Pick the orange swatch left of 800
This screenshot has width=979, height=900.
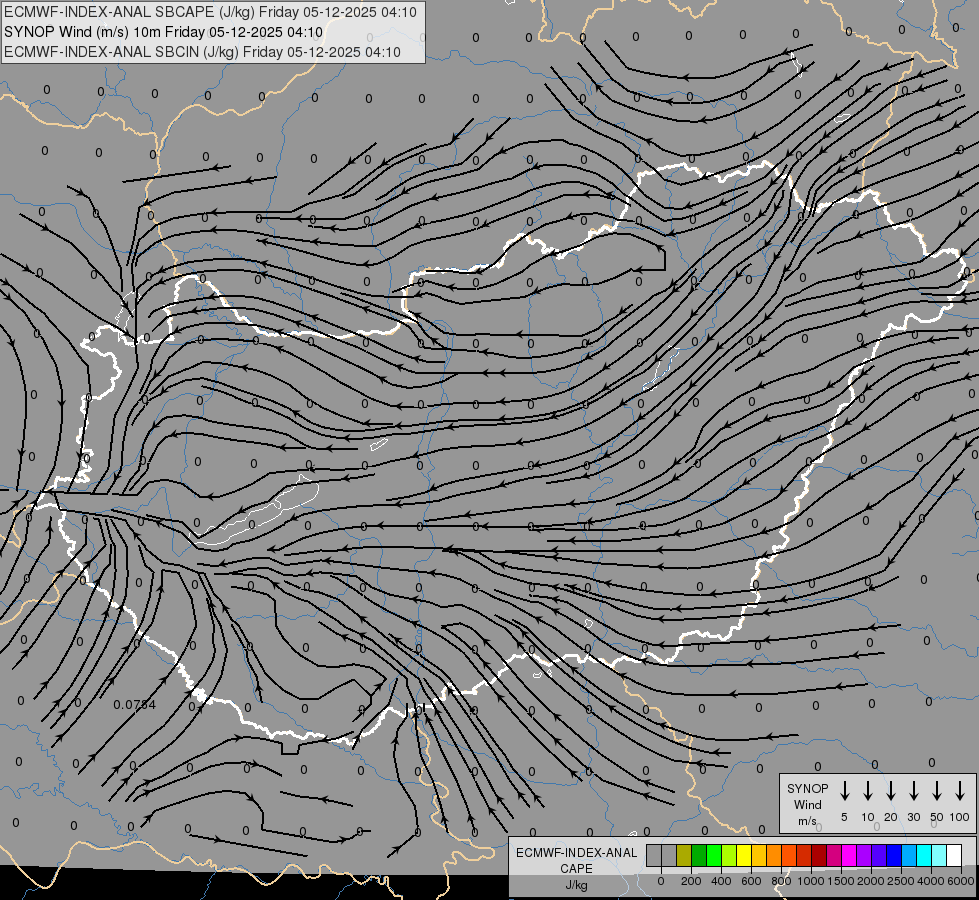(774, 856)
